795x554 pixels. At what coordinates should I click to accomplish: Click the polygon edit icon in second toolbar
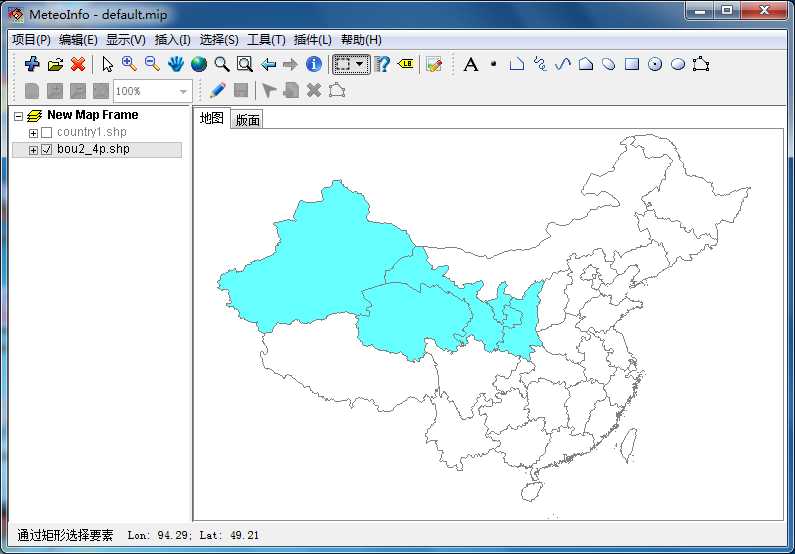click(337, 91)
